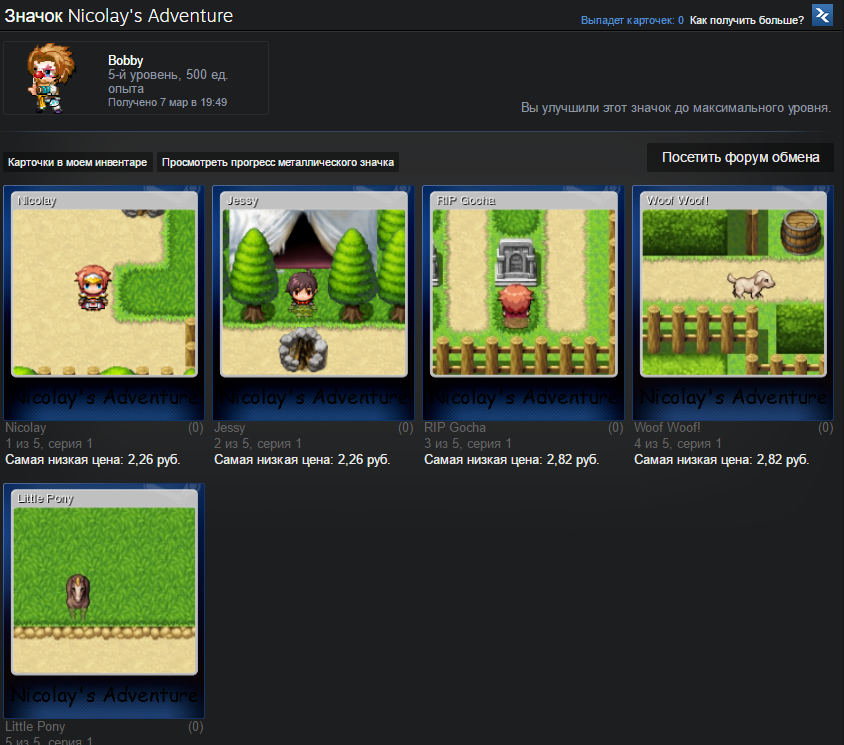
Task: Click 'Получено 7 мар в 19:49' text
Action: [x=167, y=102]
